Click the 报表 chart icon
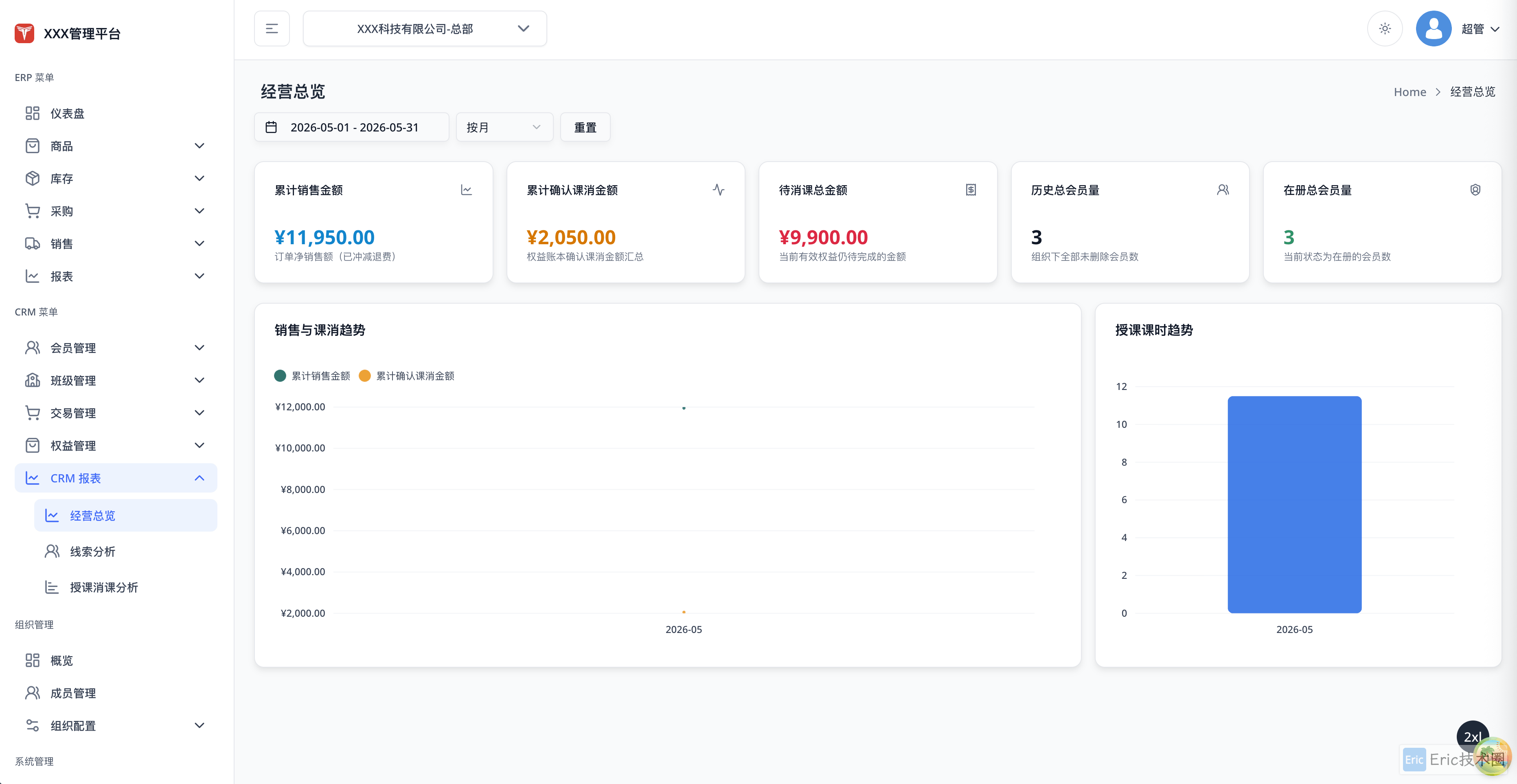Image resolution: width=1517 pixels, height=784 pixels. tap(33, 276)
